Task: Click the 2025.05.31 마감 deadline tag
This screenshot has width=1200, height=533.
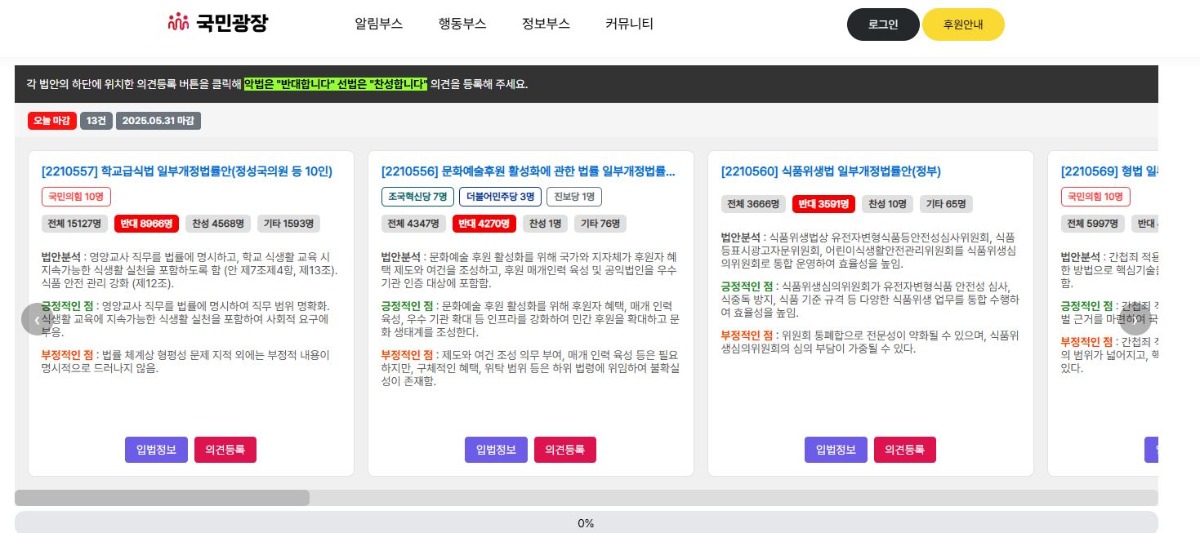Action: [158, 121]
